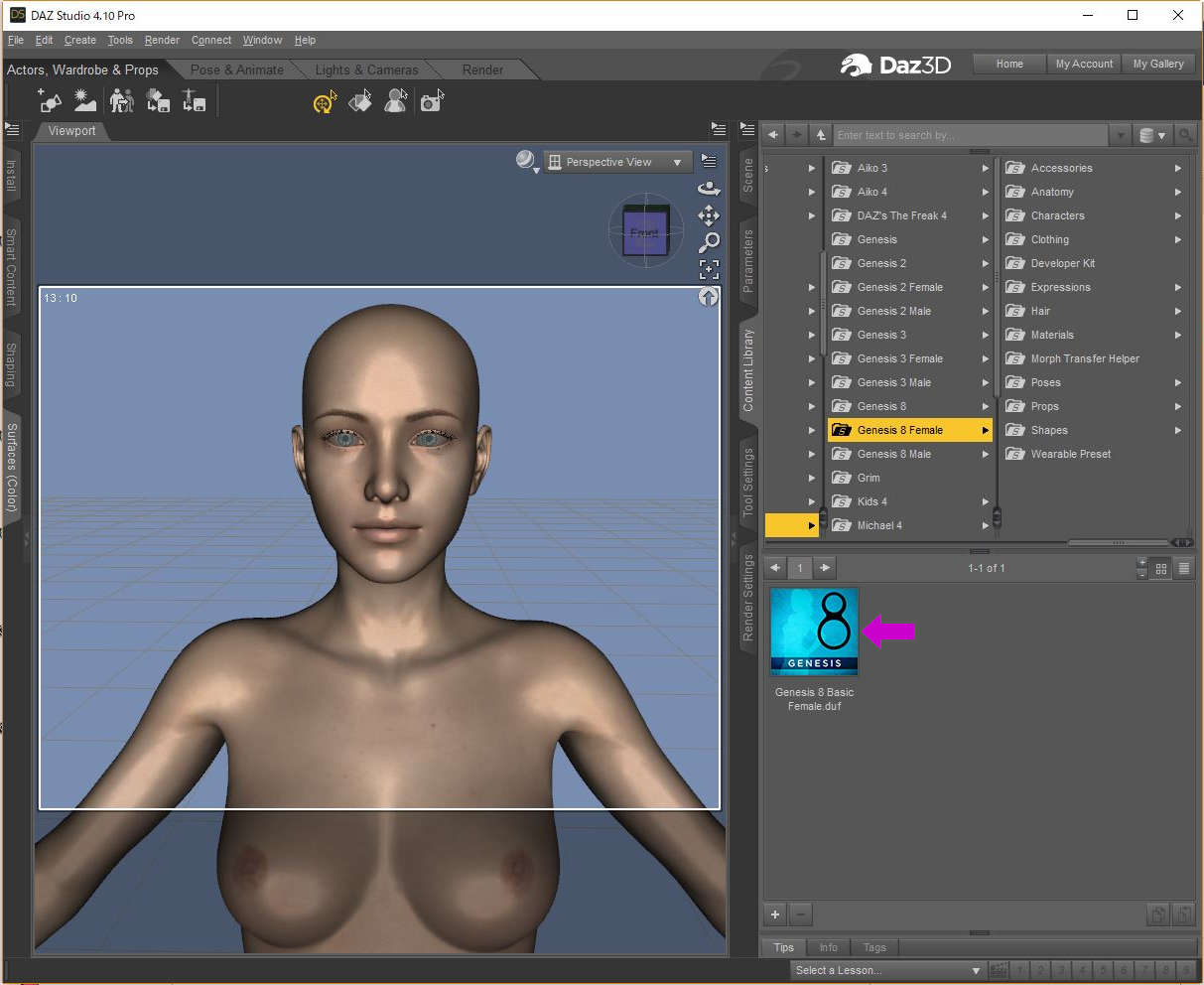Expand the Michael 4 folder arrow
This screenshot has width=1204, height=985.
[x=985, y=525]
